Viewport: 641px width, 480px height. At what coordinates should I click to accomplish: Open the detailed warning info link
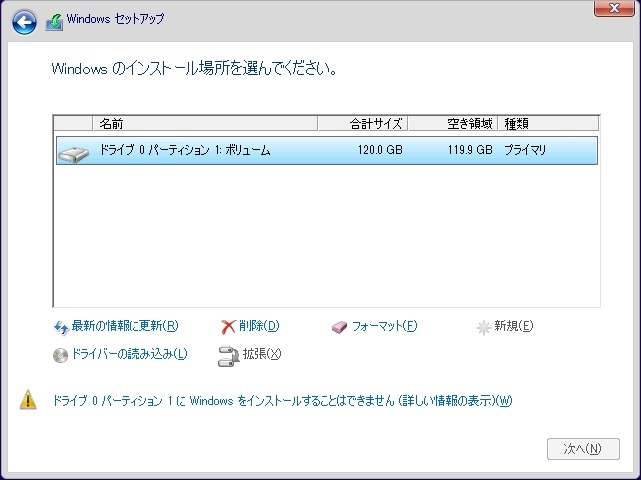click(282, 401)
